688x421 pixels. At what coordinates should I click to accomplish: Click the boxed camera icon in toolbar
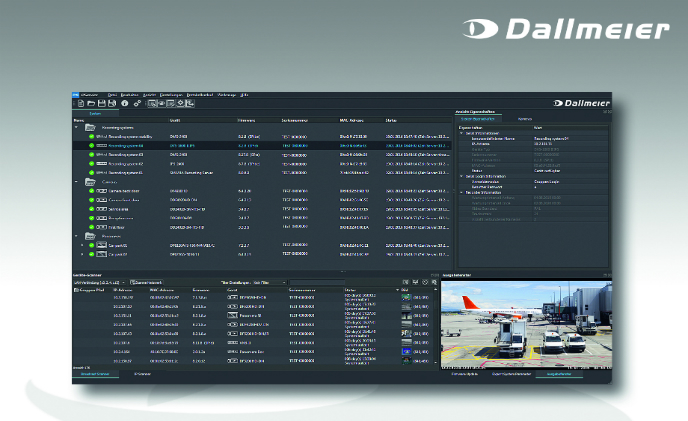coord(161,104)
